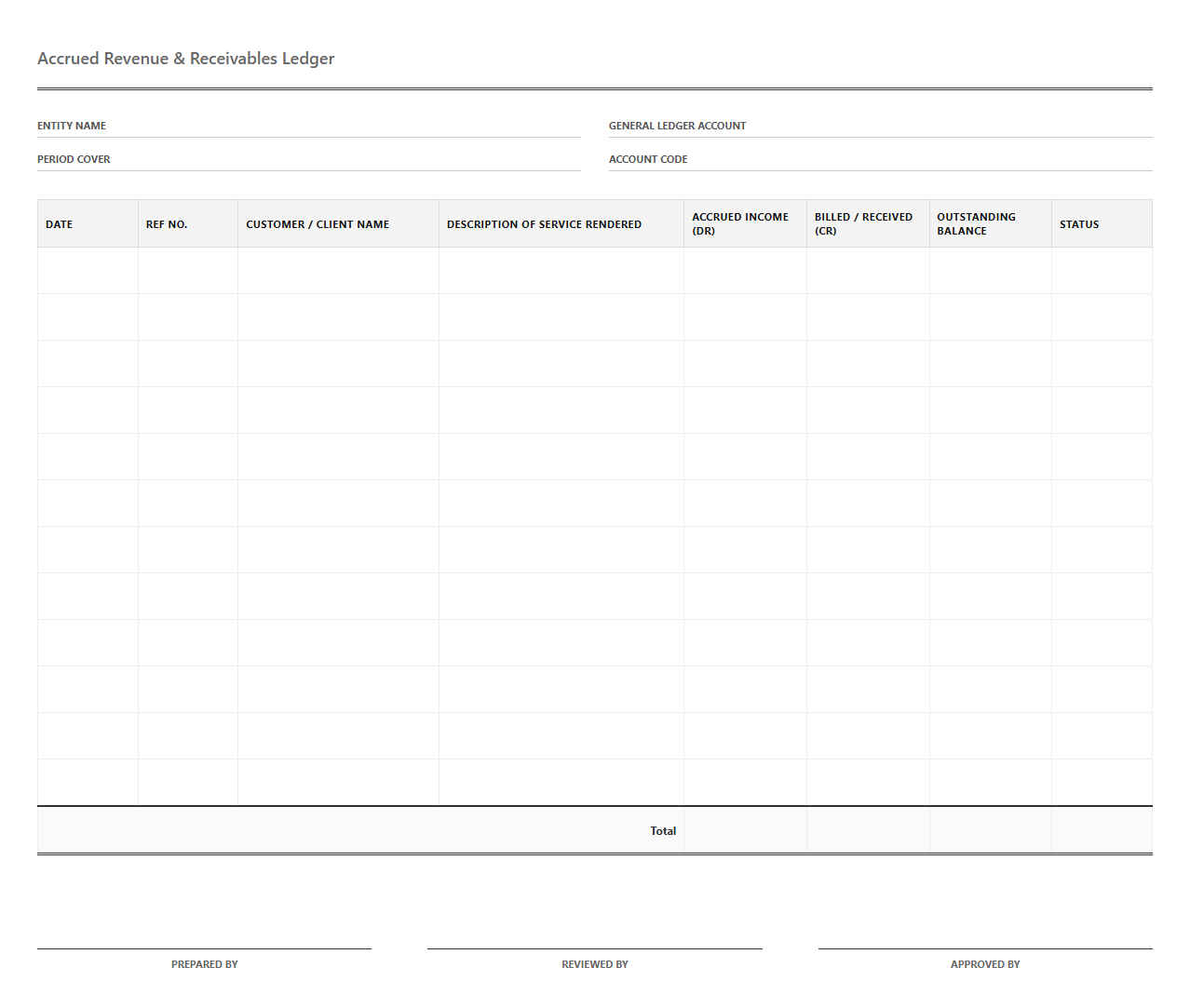Screen dimensions: 1190x1008
Task: Select the CUSTOMER / CLIENT NAME header
Action: click(338, 224)
